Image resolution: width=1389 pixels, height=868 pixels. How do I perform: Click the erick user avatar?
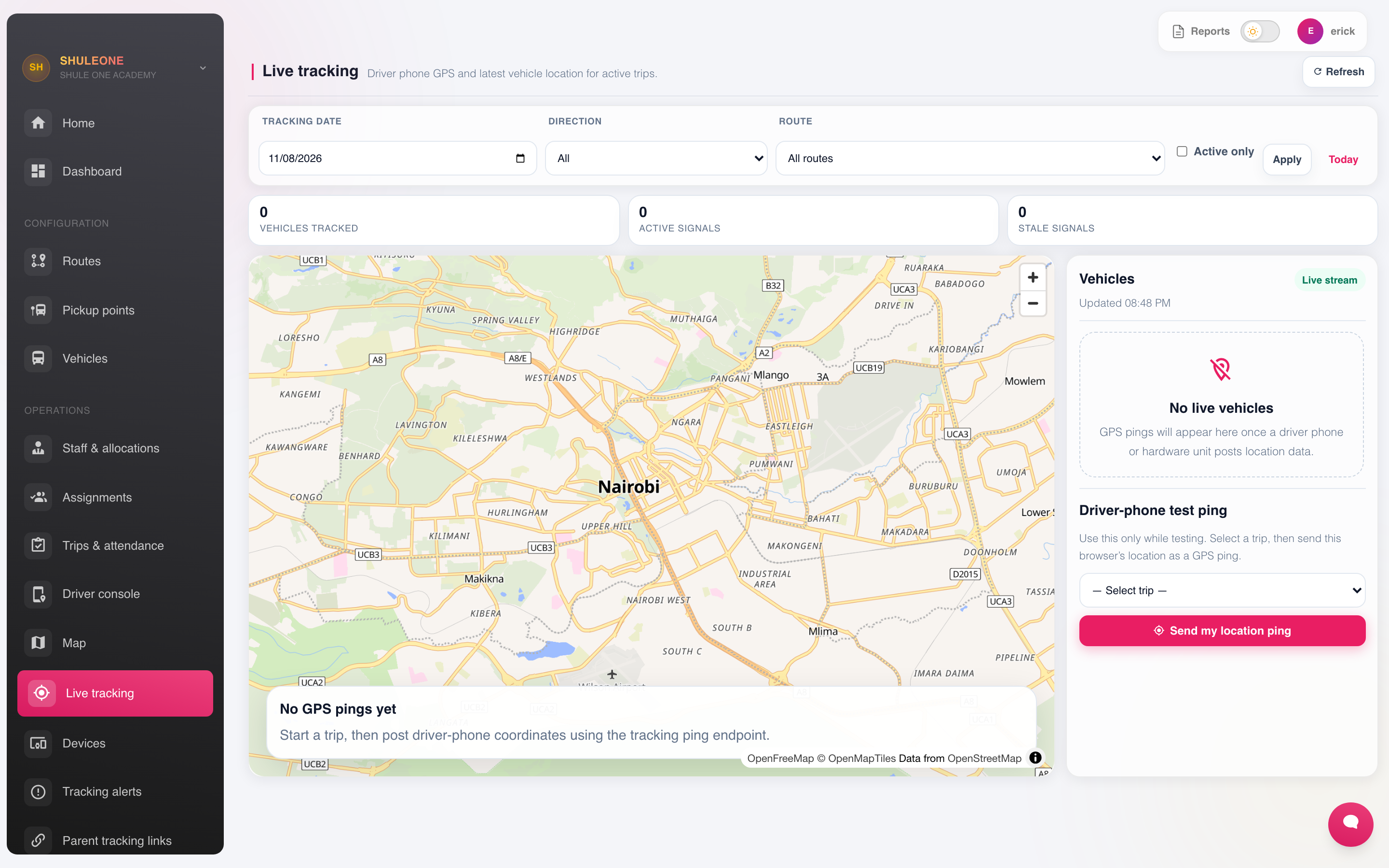[1310, 31]
